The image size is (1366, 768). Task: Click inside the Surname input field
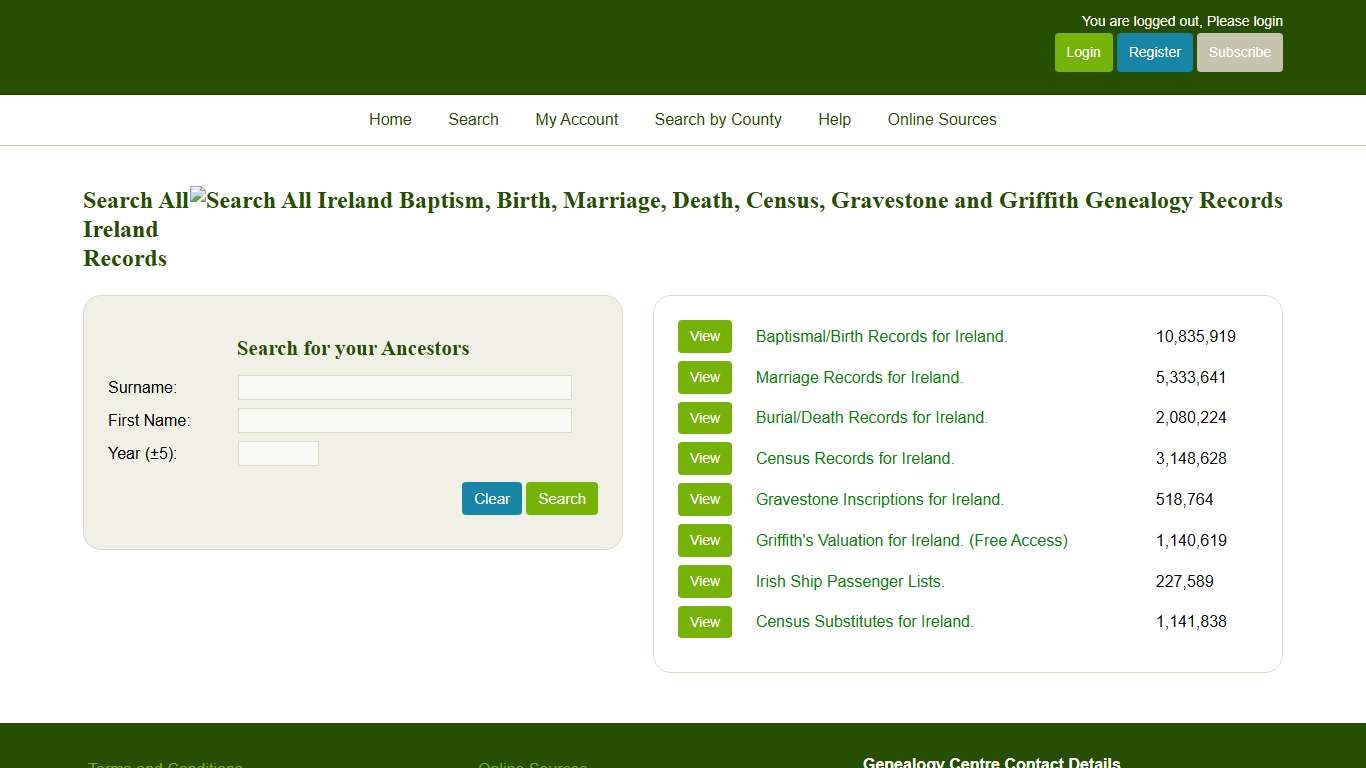[x=404, y=387]
